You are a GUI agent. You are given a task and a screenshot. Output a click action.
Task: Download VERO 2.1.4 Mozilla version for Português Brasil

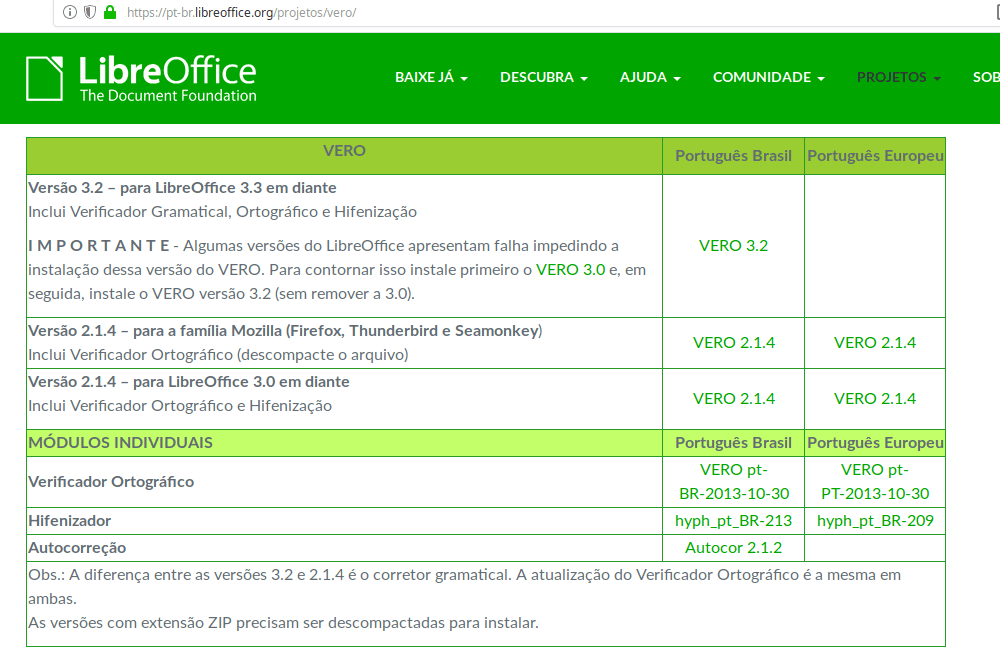click(733, 343)
